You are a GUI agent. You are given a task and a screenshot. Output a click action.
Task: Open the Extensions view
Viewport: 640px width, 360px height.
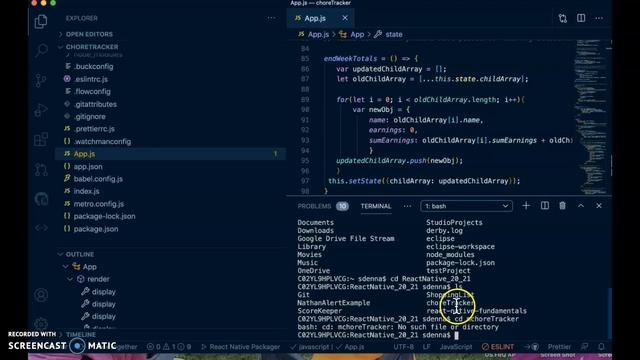click(41, 140)
